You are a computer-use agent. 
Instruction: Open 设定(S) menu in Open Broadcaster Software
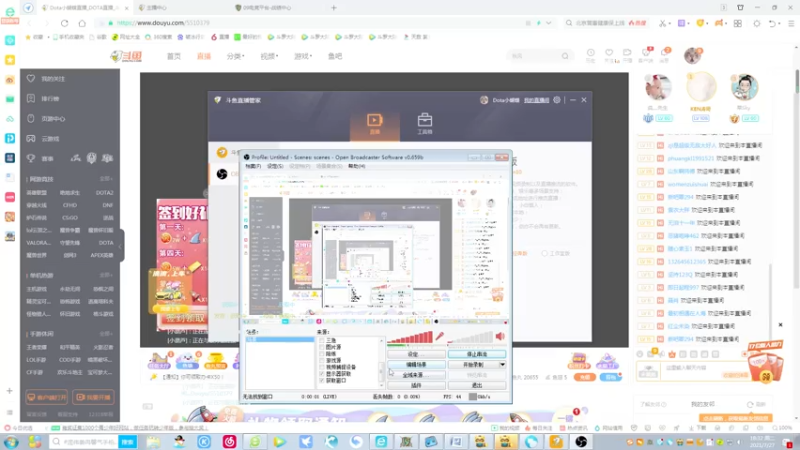pyautogui.click(x=275, y=166)
